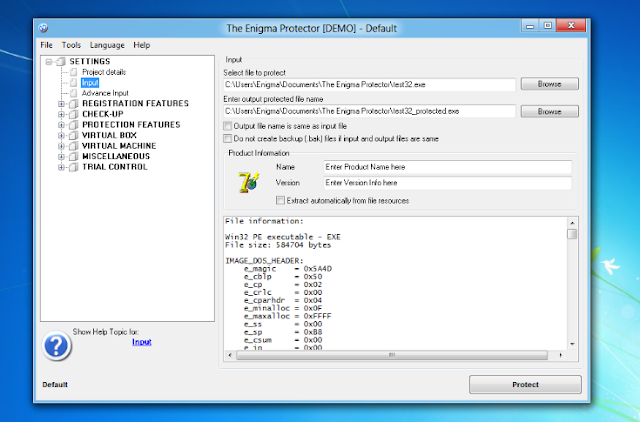Viewport: 640px width, 422px height.
Task: Click the page icon beside Project details
Action: coord(73,72)
